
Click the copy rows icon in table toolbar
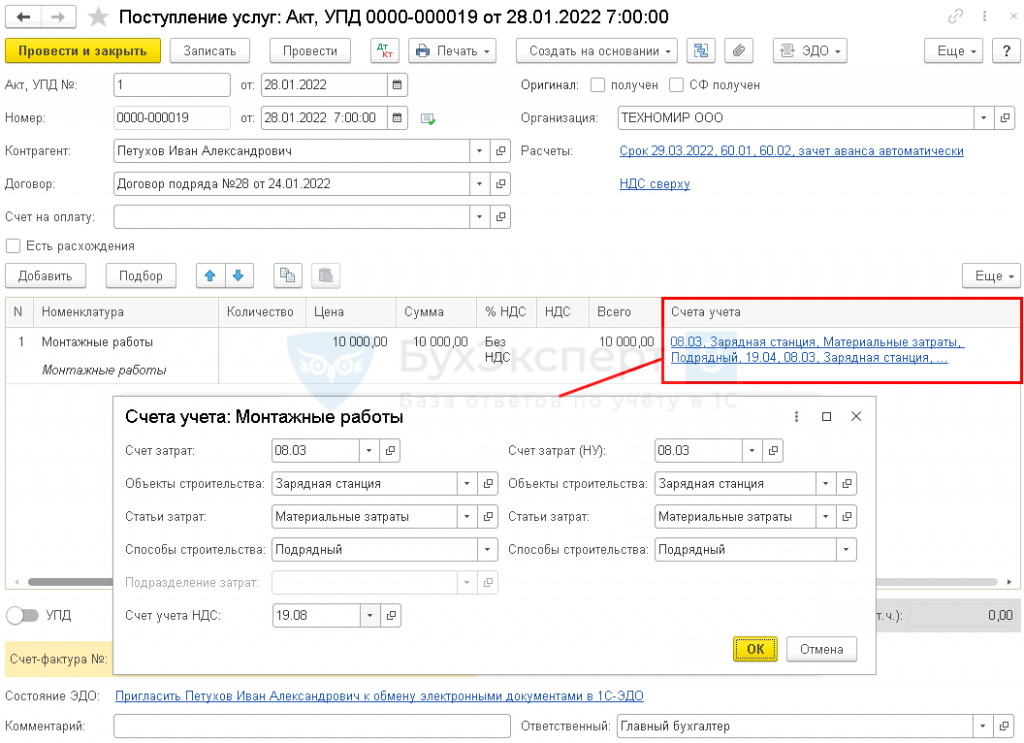pyautogui.click(x=288, y=275)
